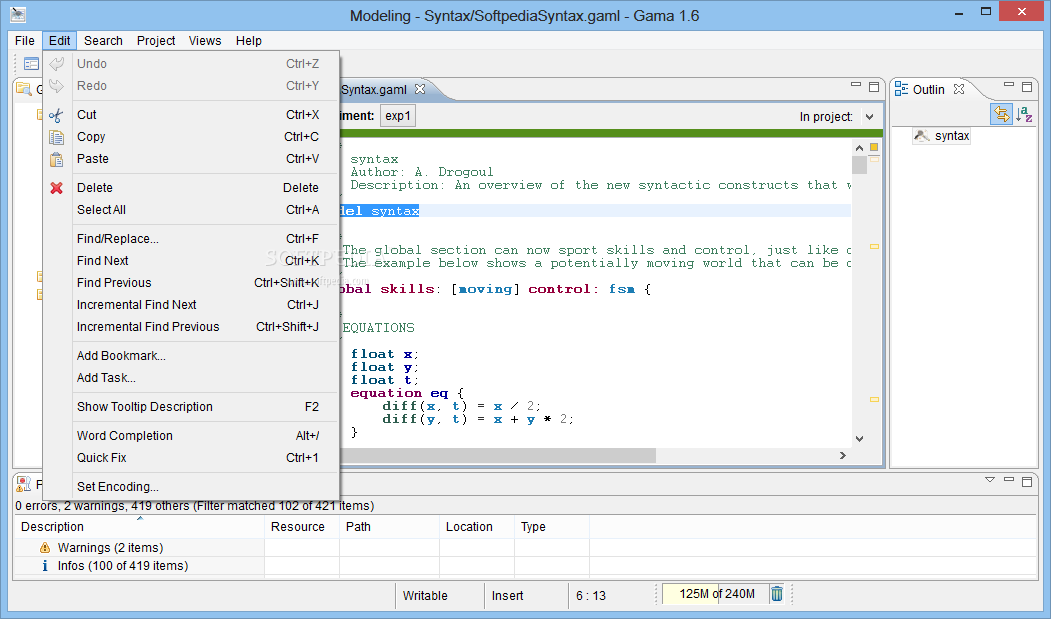Choose Quick Fix entry
Viewport: 1051px width, 619px height.
point(192,458)
